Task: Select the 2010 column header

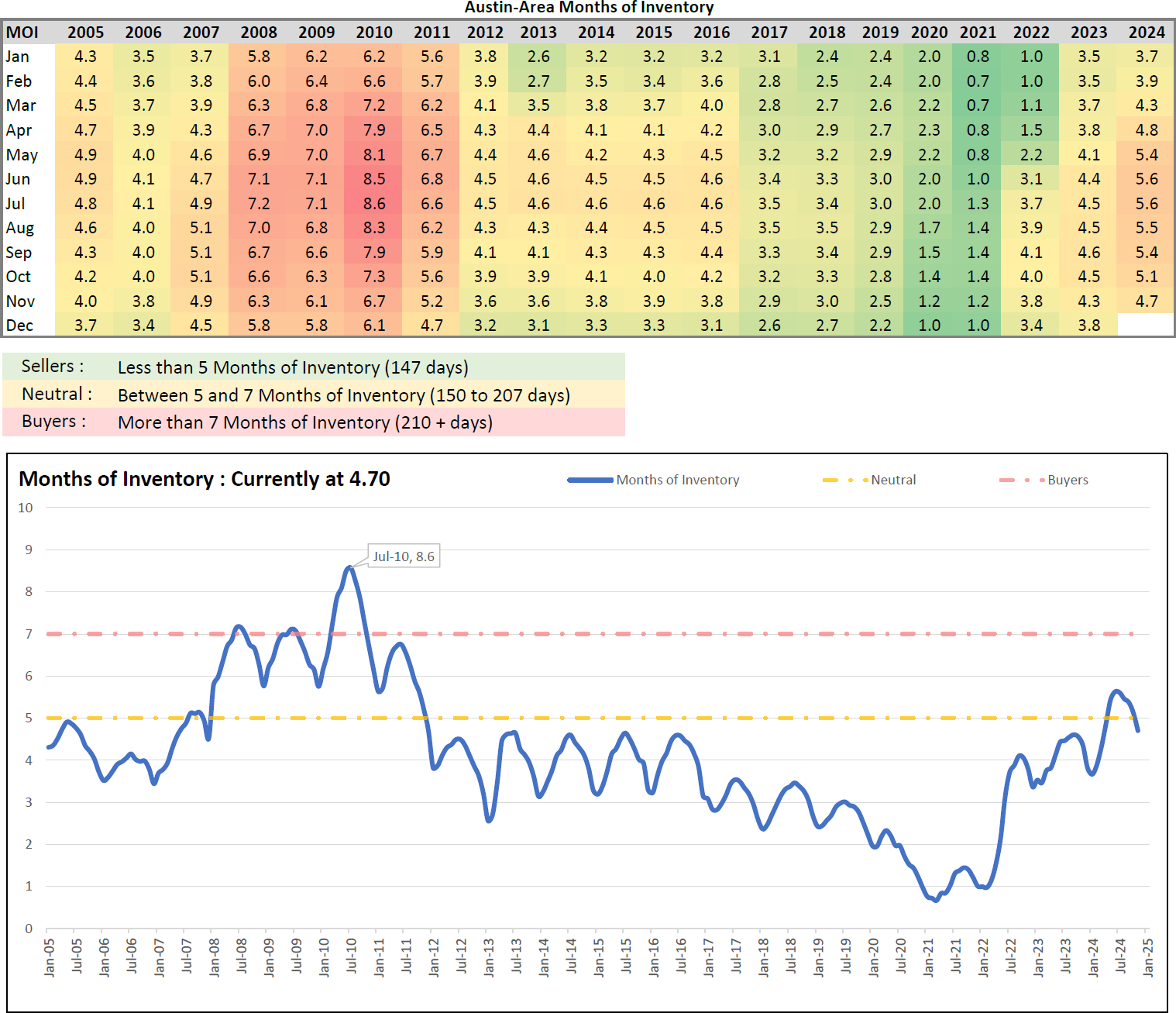Action: pyautogui.click(x=374, y=33)
